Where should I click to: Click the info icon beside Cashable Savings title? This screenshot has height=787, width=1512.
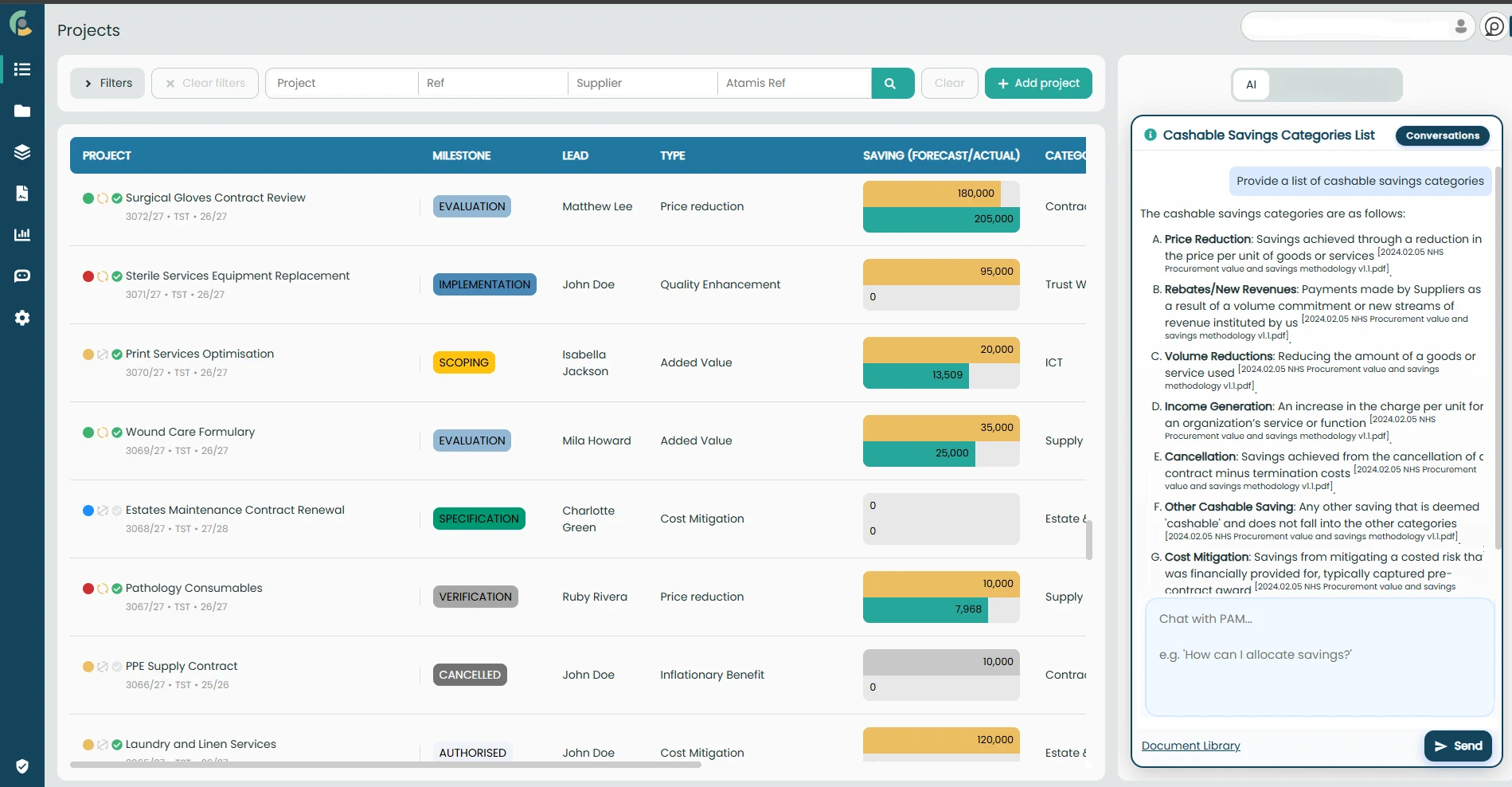pos(1151,135)
